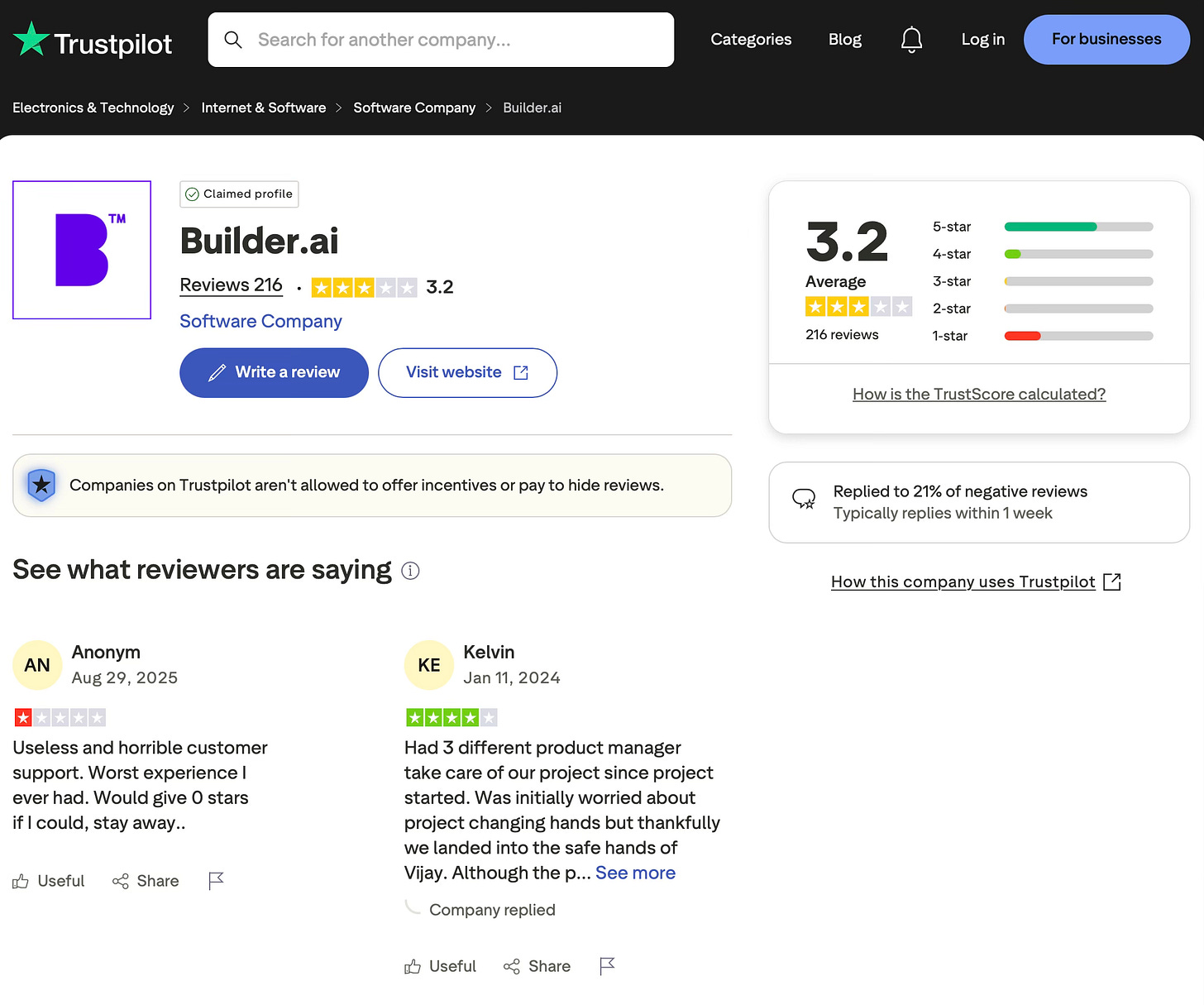Viewport: 1204px width, 1005px height.
Task: Click the KE avatar of Kelvin
Action: point(429,665)
